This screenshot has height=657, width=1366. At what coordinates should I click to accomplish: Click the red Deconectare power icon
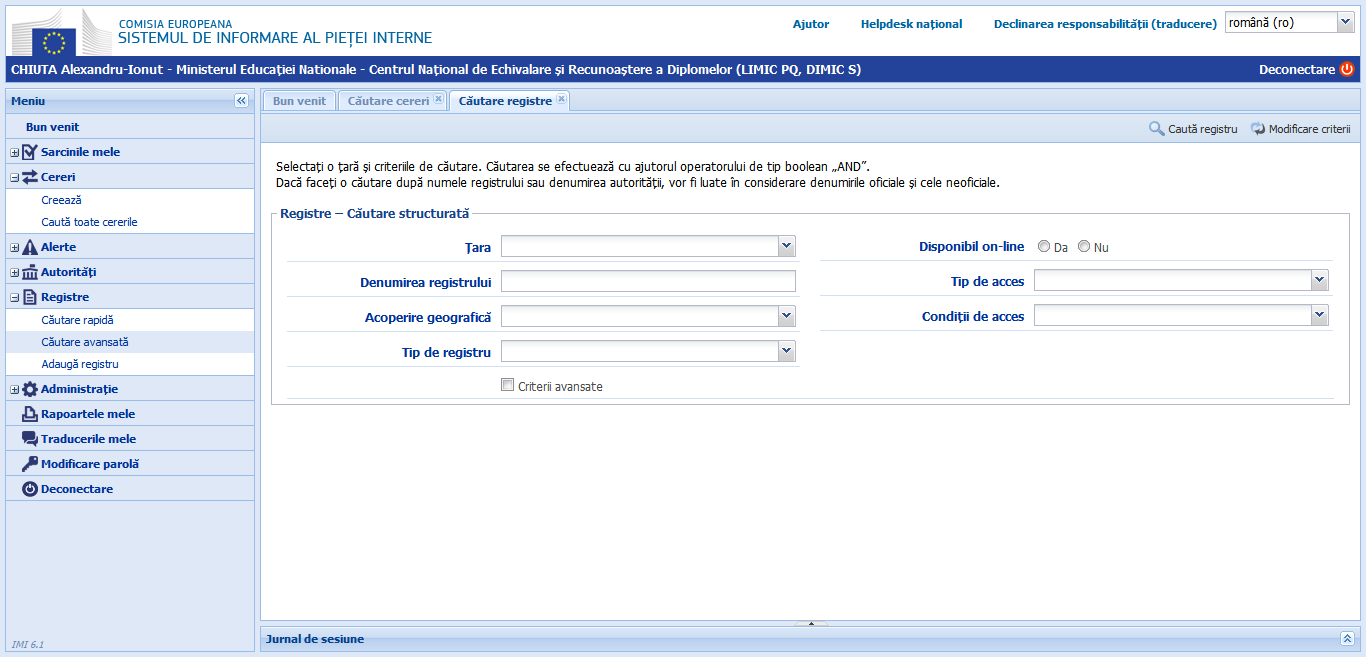point(1346,69)
